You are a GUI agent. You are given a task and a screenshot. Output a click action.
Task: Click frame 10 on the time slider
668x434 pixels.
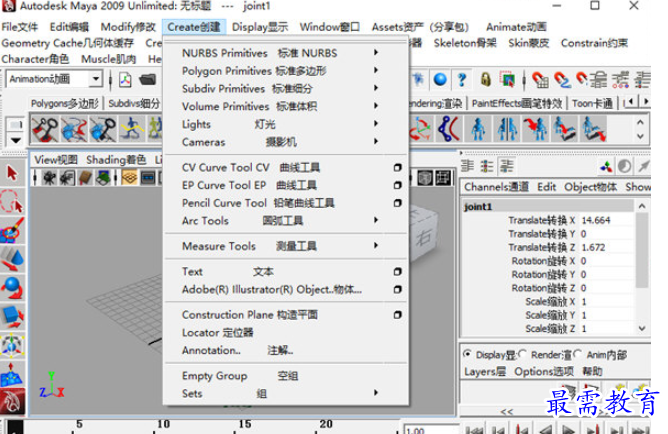pyautogui.click(x=164, y=424)
